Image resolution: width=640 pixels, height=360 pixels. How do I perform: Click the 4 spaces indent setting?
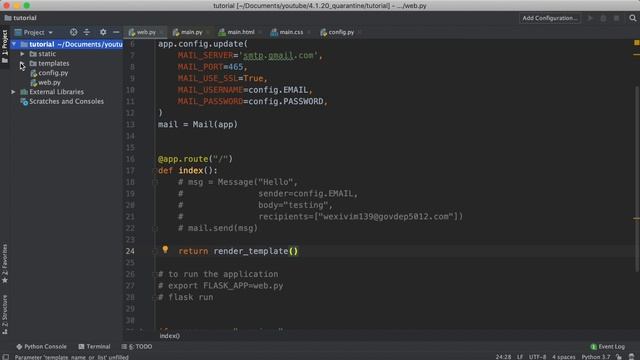pos(564,357)
